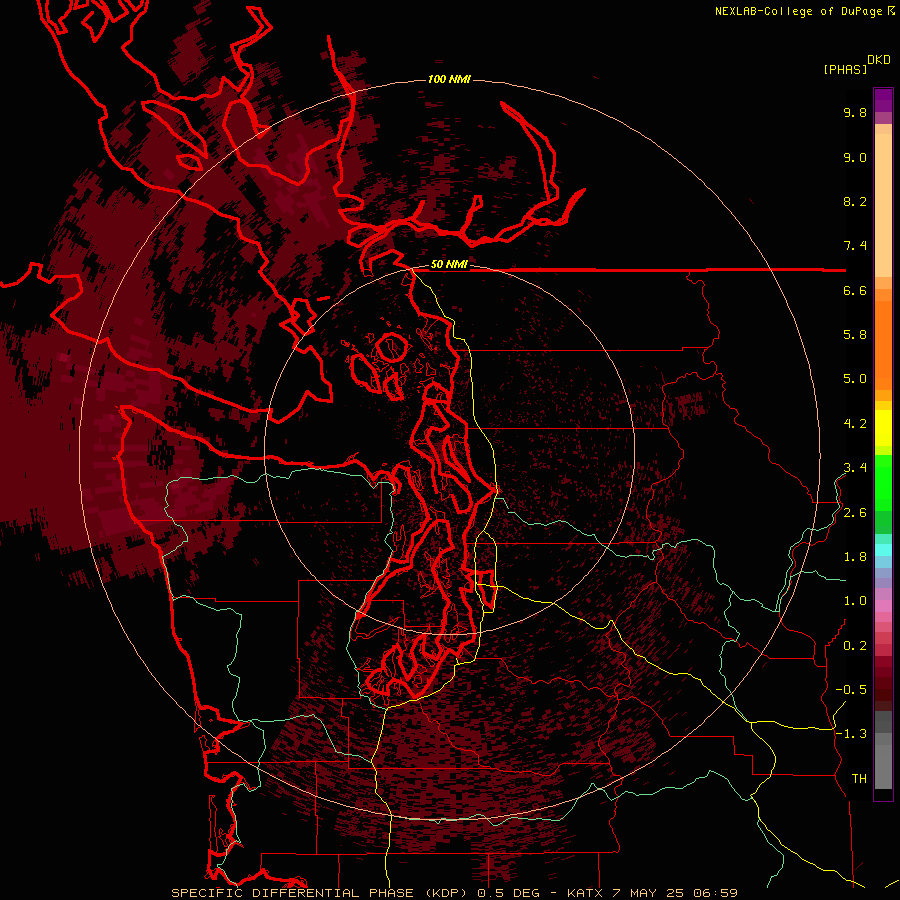Click the purple swatch atop the color bar

pos(883,100)
